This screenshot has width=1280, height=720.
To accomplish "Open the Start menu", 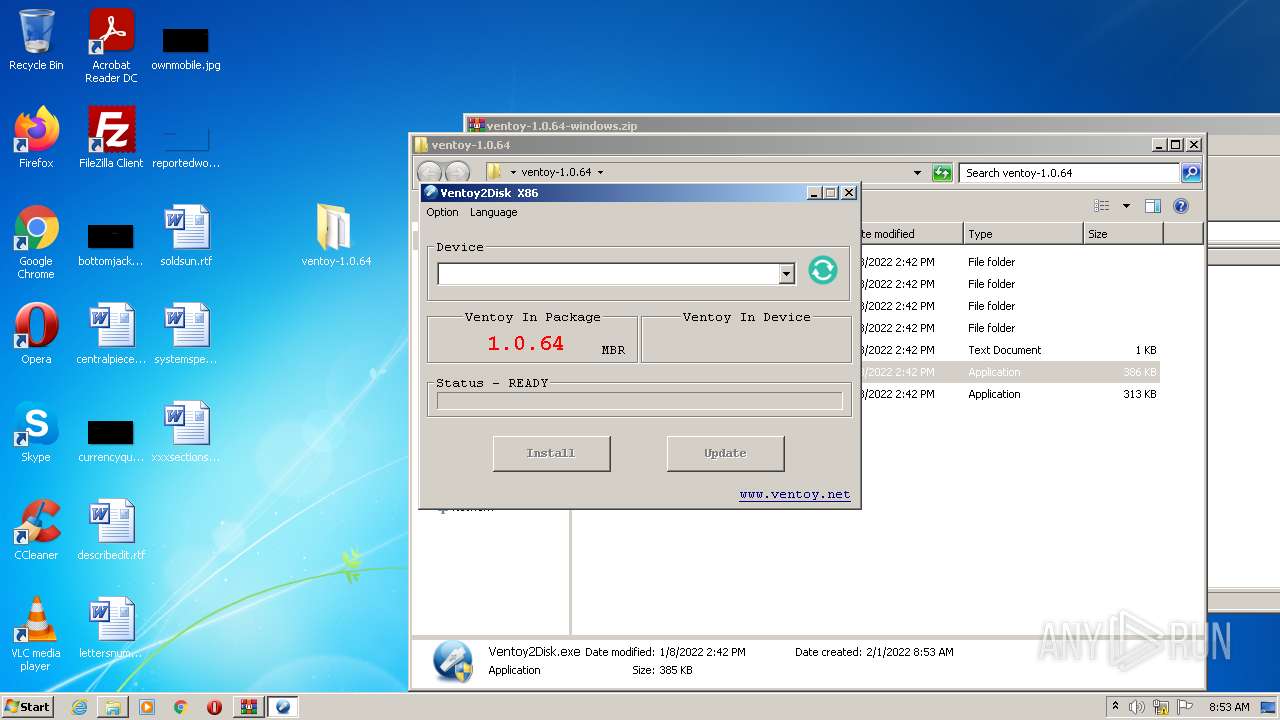I will pos(28,706).
